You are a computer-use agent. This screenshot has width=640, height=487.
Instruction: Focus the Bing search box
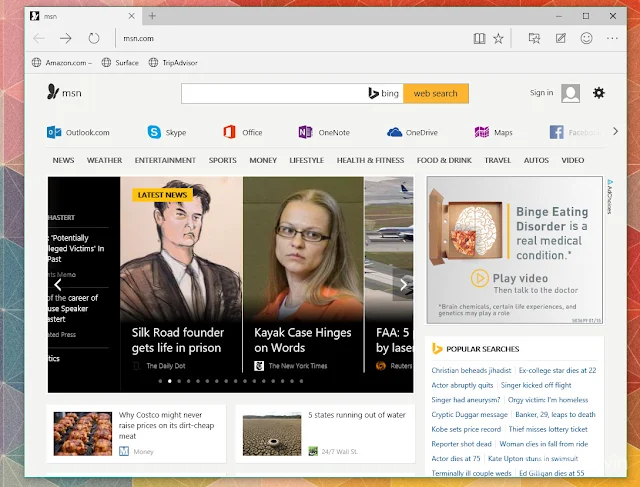click(274, 93)
